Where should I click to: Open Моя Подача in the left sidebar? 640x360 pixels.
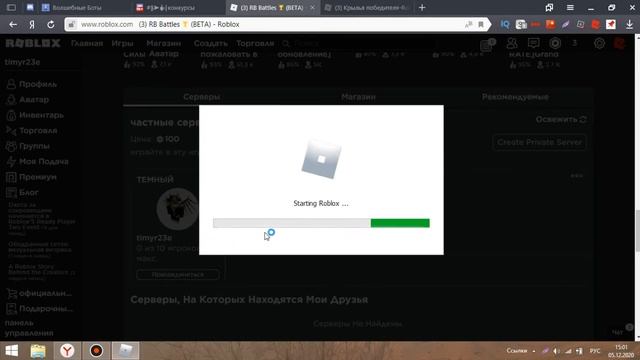click(x=38, y=162)
